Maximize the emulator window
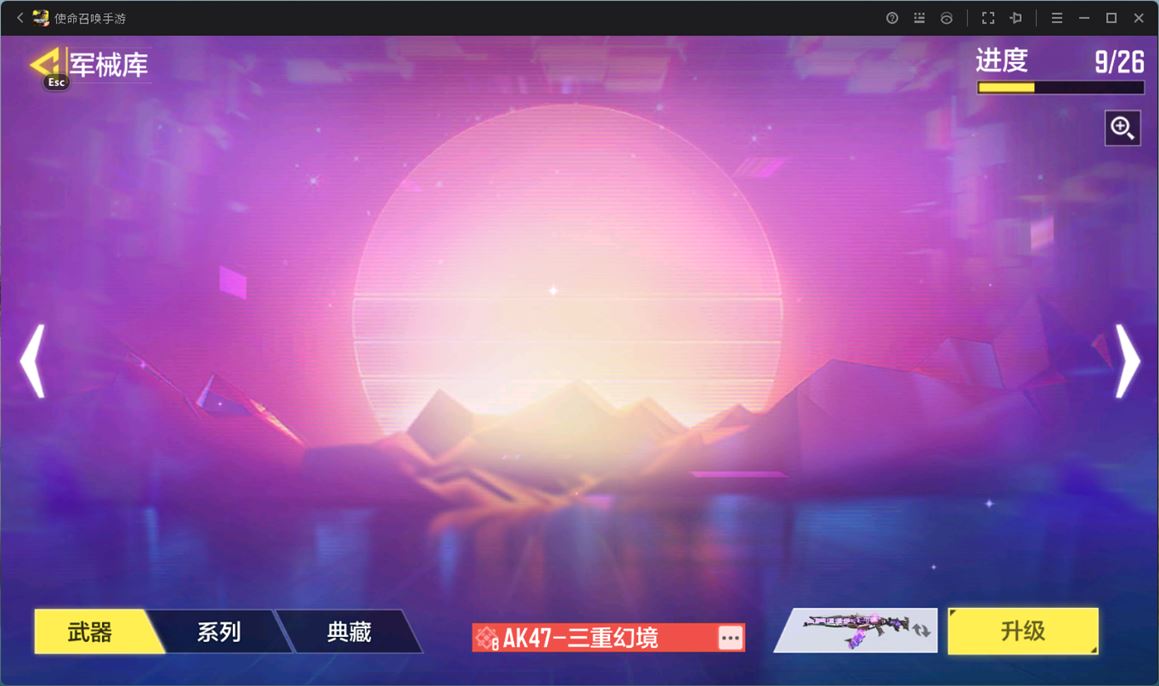Viewport: 1159px width, 686px height. pos(1111,18)
